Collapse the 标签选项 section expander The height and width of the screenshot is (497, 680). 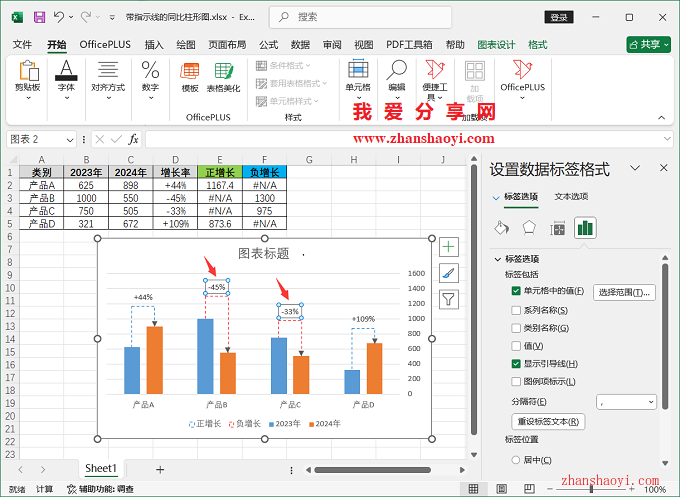pos(498,259)
